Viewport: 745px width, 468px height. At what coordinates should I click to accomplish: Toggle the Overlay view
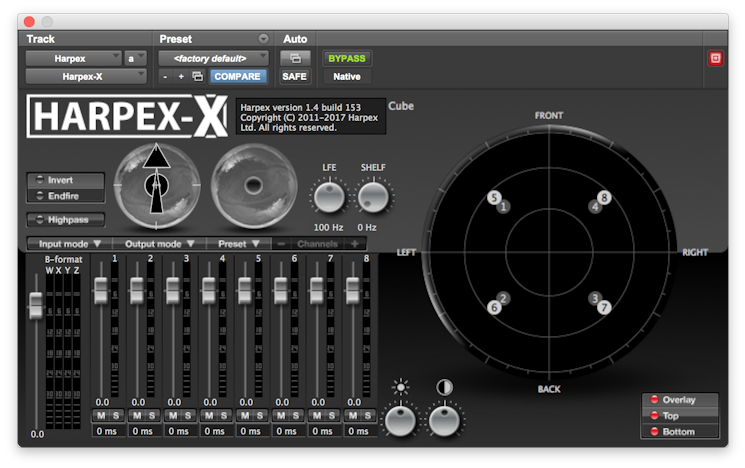coord(679,400)
